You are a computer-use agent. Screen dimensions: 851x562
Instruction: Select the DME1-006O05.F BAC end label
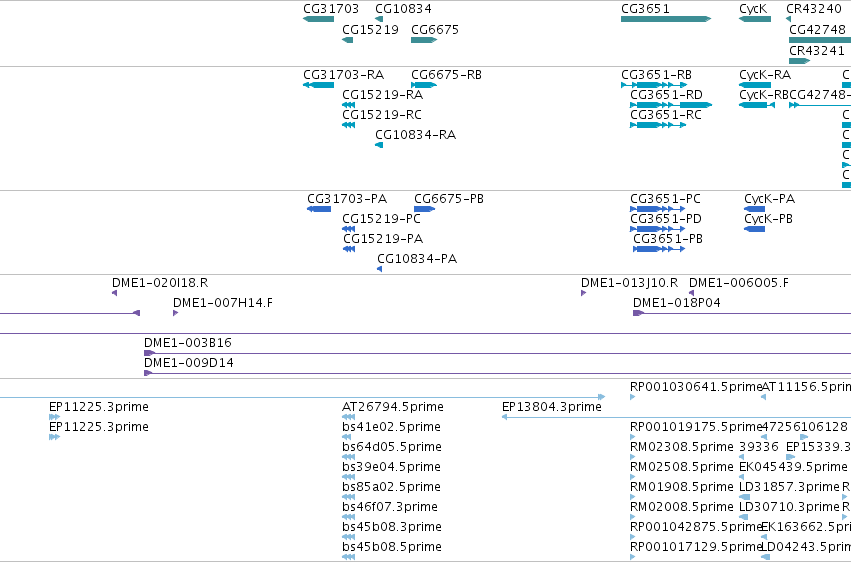point(739,283)
